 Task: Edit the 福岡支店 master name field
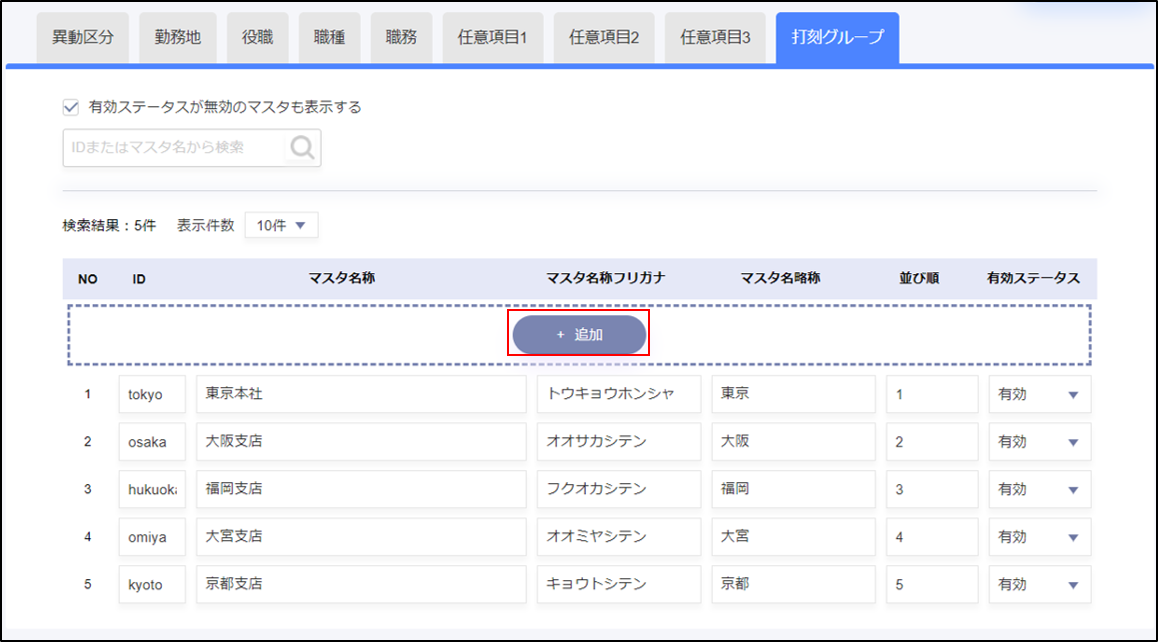(360, 490)
